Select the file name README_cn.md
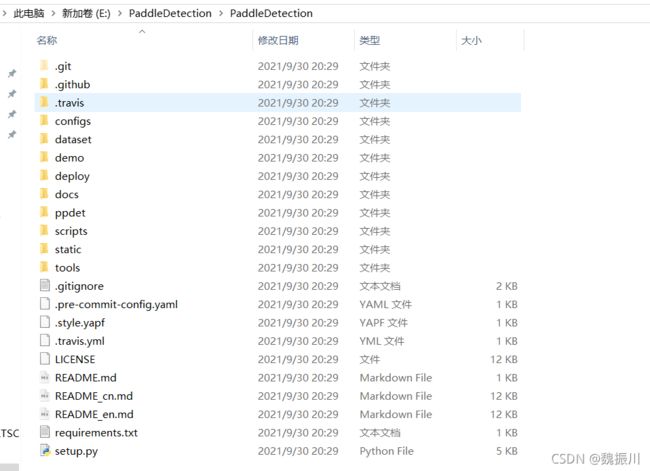The height and width of the screenshot is (471, 650). [94, 396]
